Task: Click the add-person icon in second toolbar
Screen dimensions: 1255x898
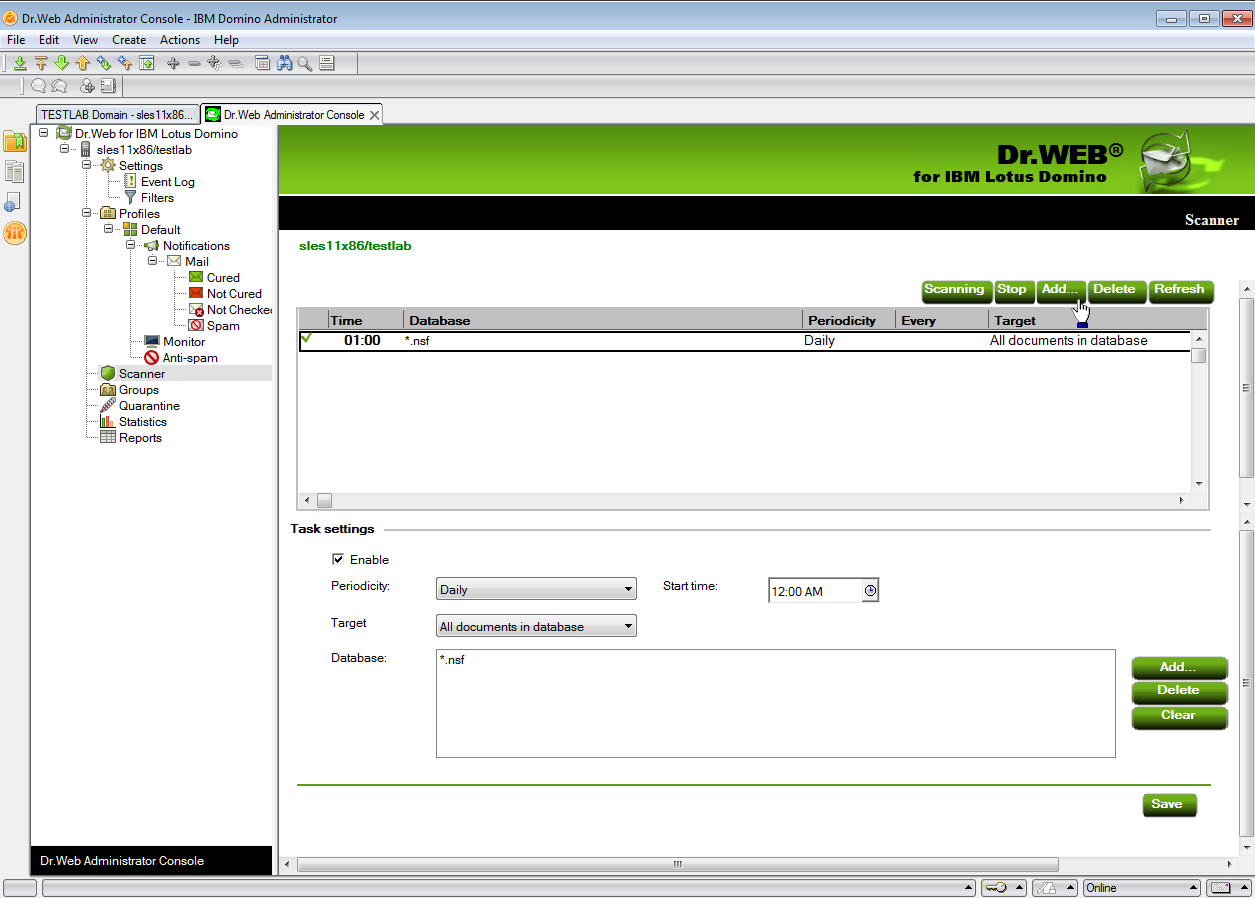Action: pyautogui.click(x=87, y=86)
